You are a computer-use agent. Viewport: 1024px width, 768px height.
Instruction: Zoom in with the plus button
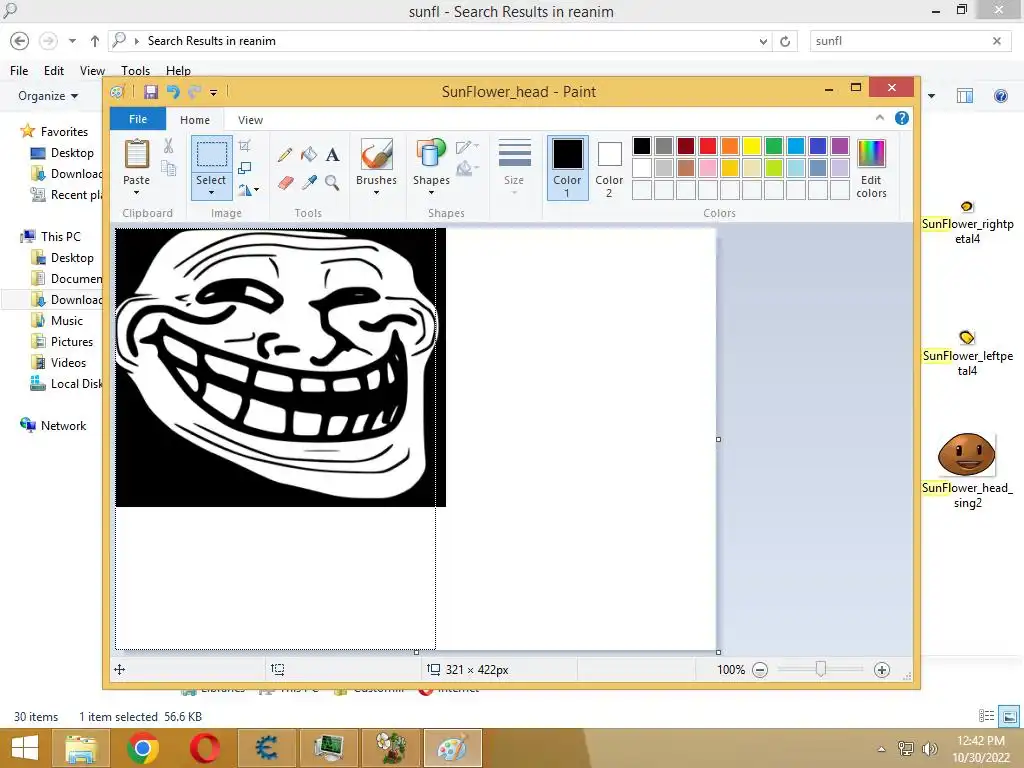coord(882,669)
